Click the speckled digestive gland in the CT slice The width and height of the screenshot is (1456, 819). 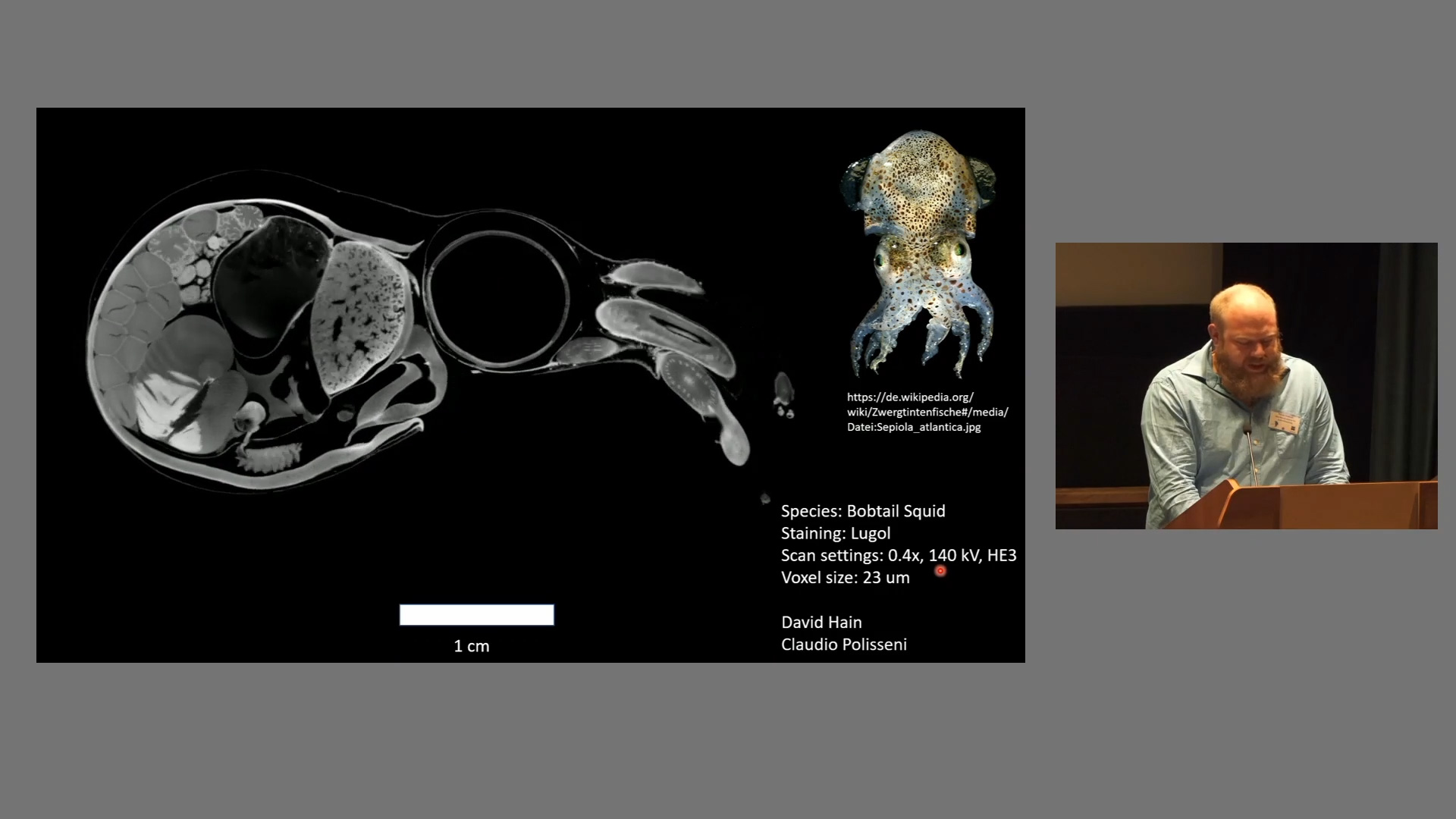358,315
